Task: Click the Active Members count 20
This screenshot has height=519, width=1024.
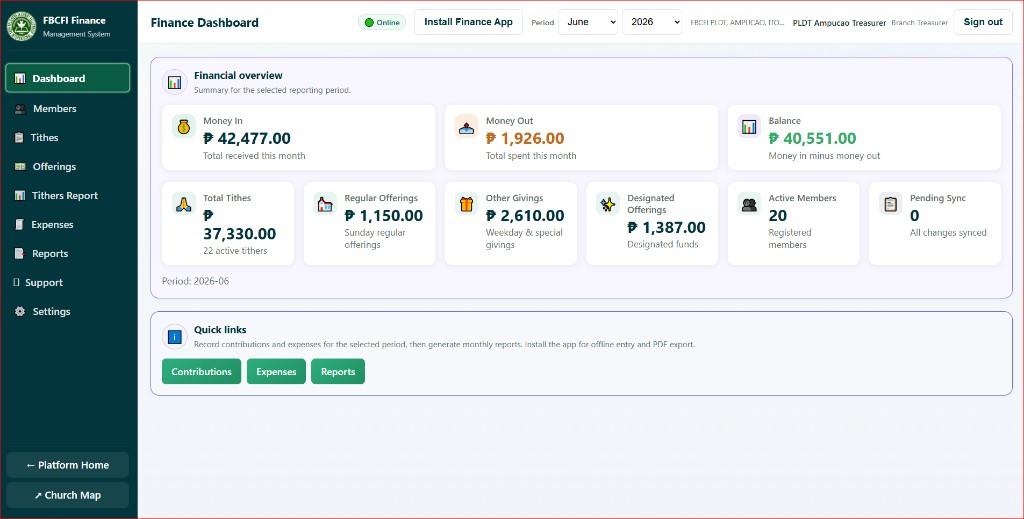Action: 778,215
